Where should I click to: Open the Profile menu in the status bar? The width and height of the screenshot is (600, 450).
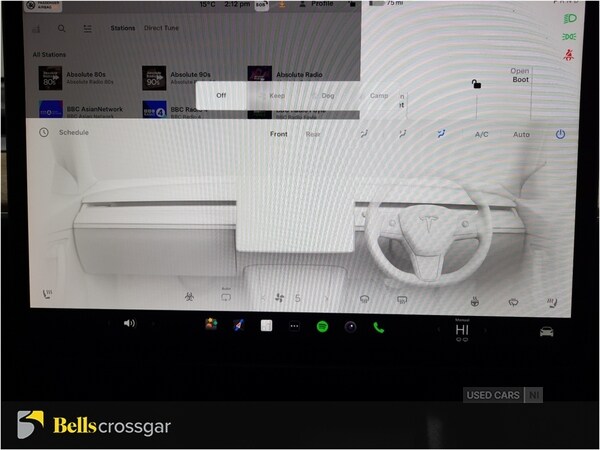(x=316, y=4)
